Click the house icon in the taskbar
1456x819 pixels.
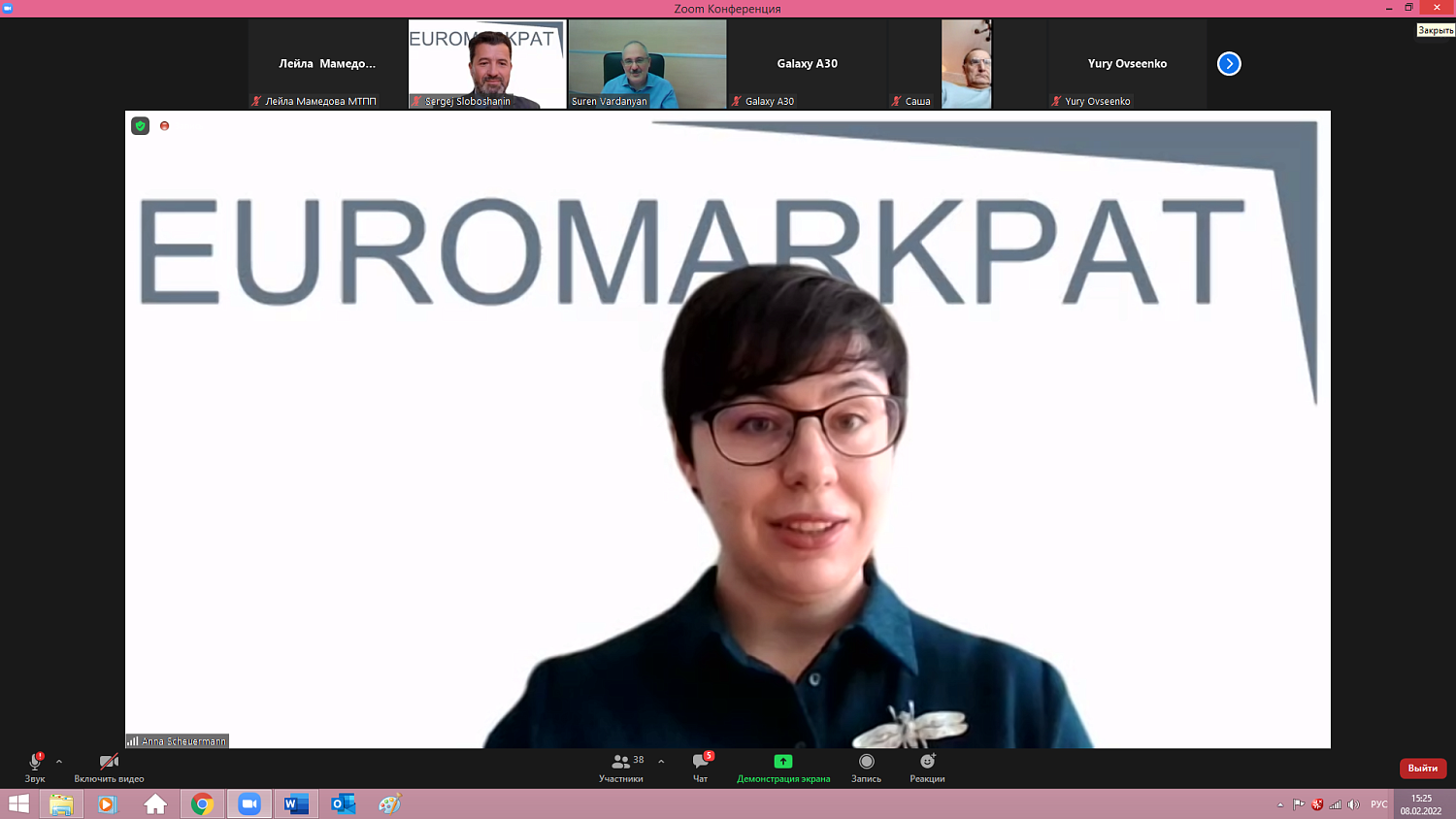(155, 804)
